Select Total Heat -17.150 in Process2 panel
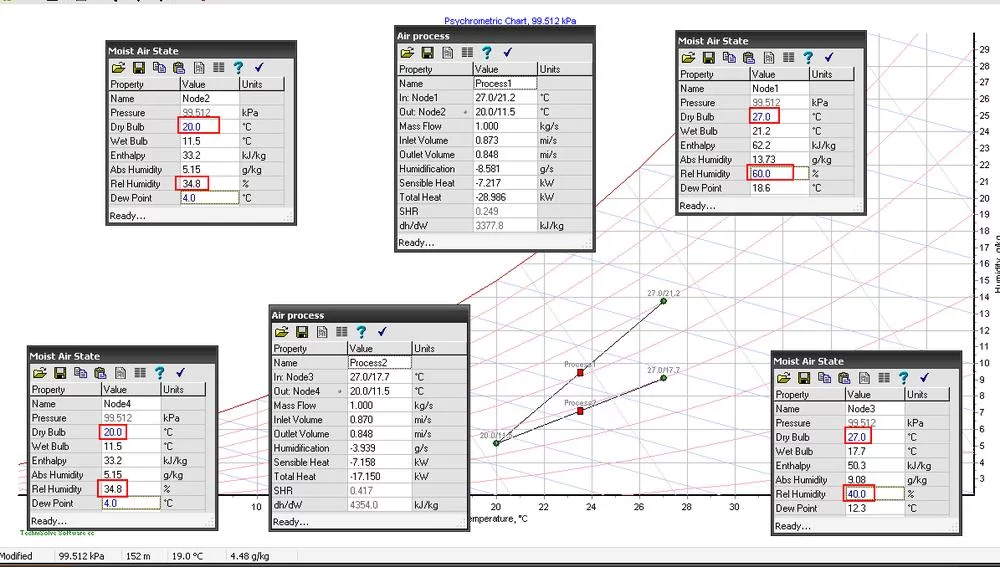The height and width of the screenshot is (567, 1000). tap(379, 476)
